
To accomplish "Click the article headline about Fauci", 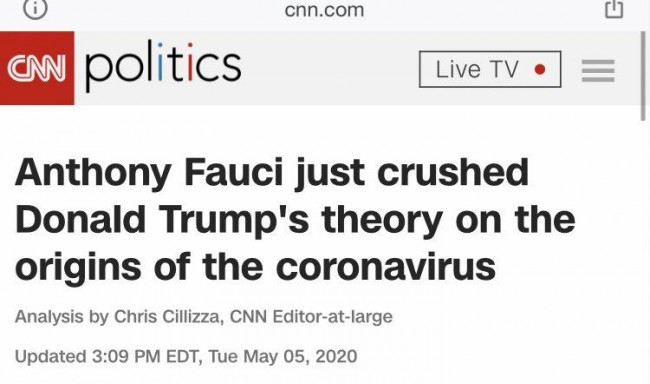I will 295,219.
